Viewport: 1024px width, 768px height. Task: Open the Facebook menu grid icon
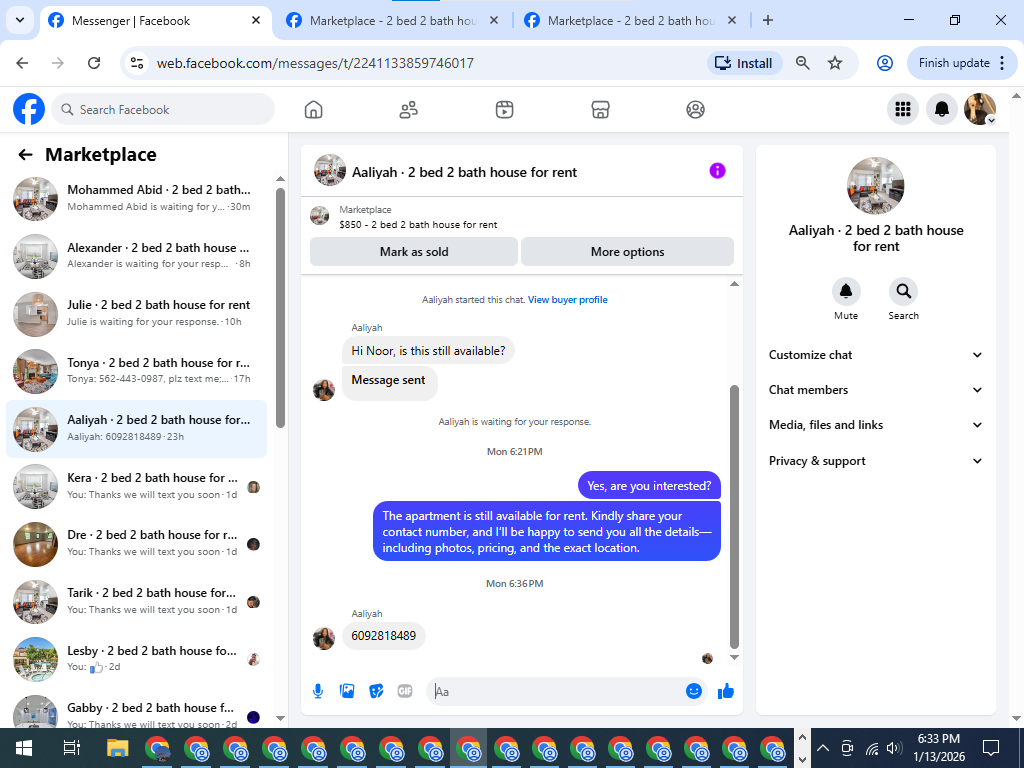click(x=903, y=109)
